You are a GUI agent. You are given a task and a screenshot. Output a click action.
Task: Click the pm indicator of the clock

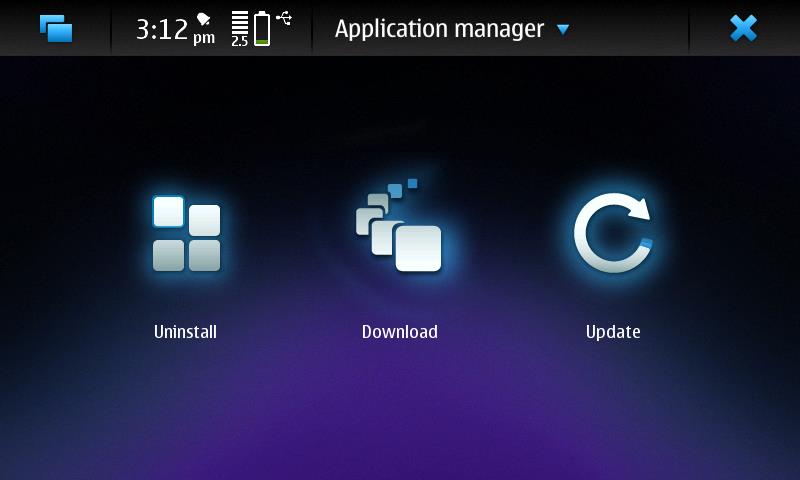[204, 38]
